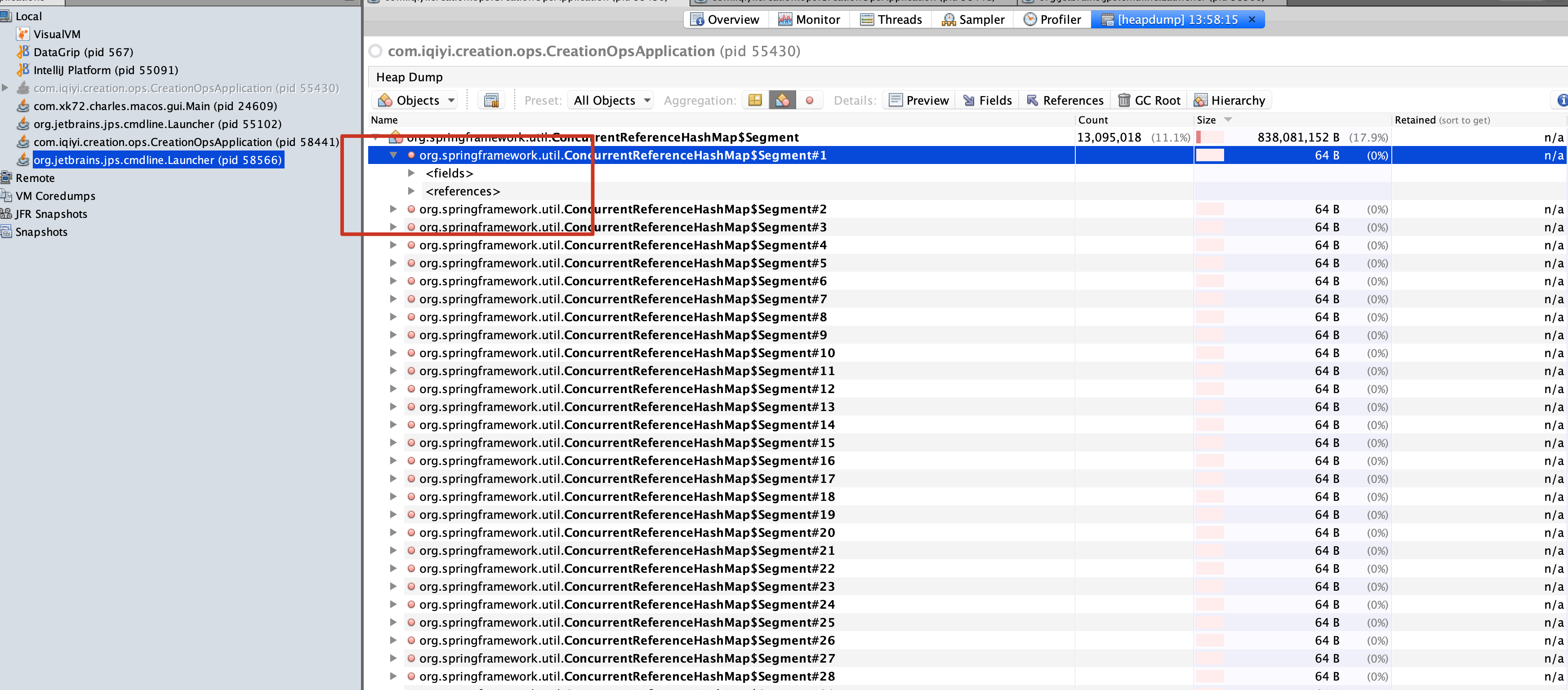Expand Segment#4 instance row
Image resolution: width=1568 pixels, height=690 pixels.
[x=393, y=245]
